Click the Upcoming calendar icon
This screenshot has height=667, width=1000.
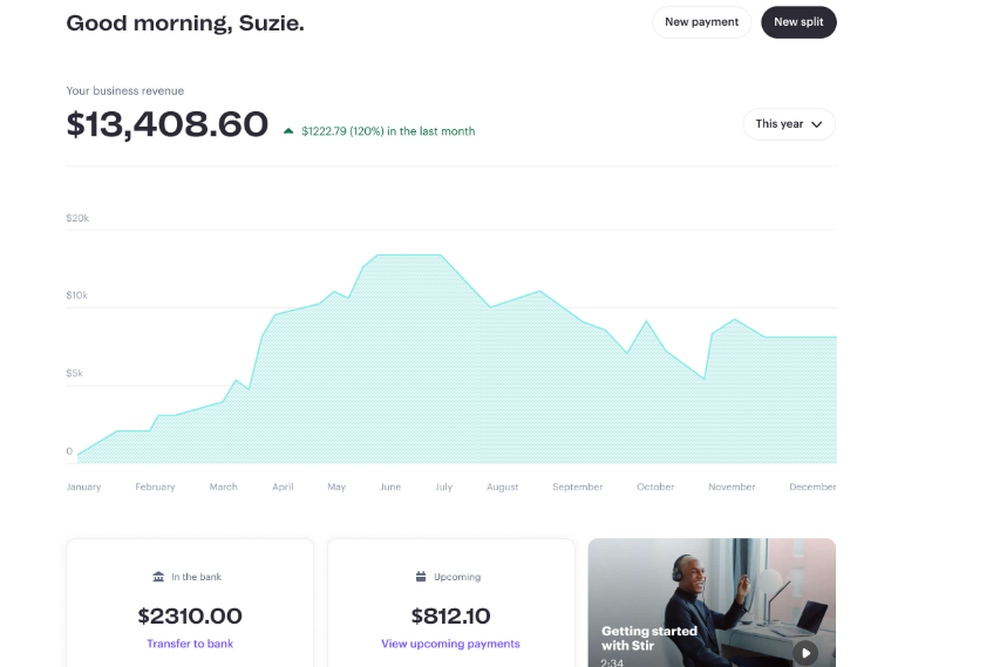[x=421, y=577]
